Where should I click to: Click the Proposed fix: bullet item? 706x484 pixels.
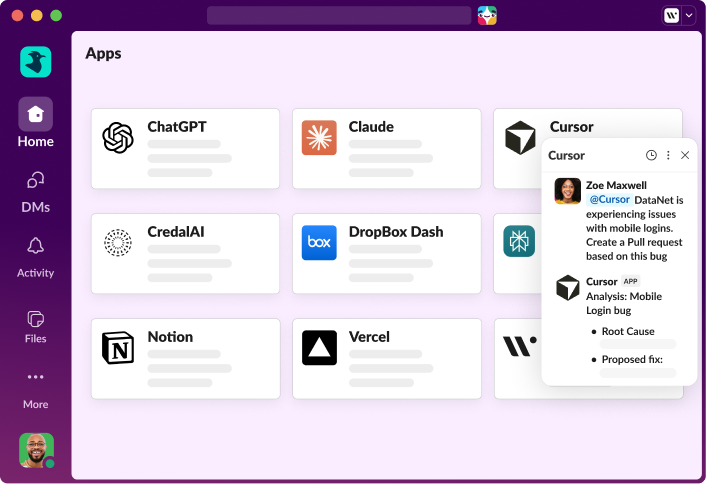pyautogui.click(x=632, y=359)
